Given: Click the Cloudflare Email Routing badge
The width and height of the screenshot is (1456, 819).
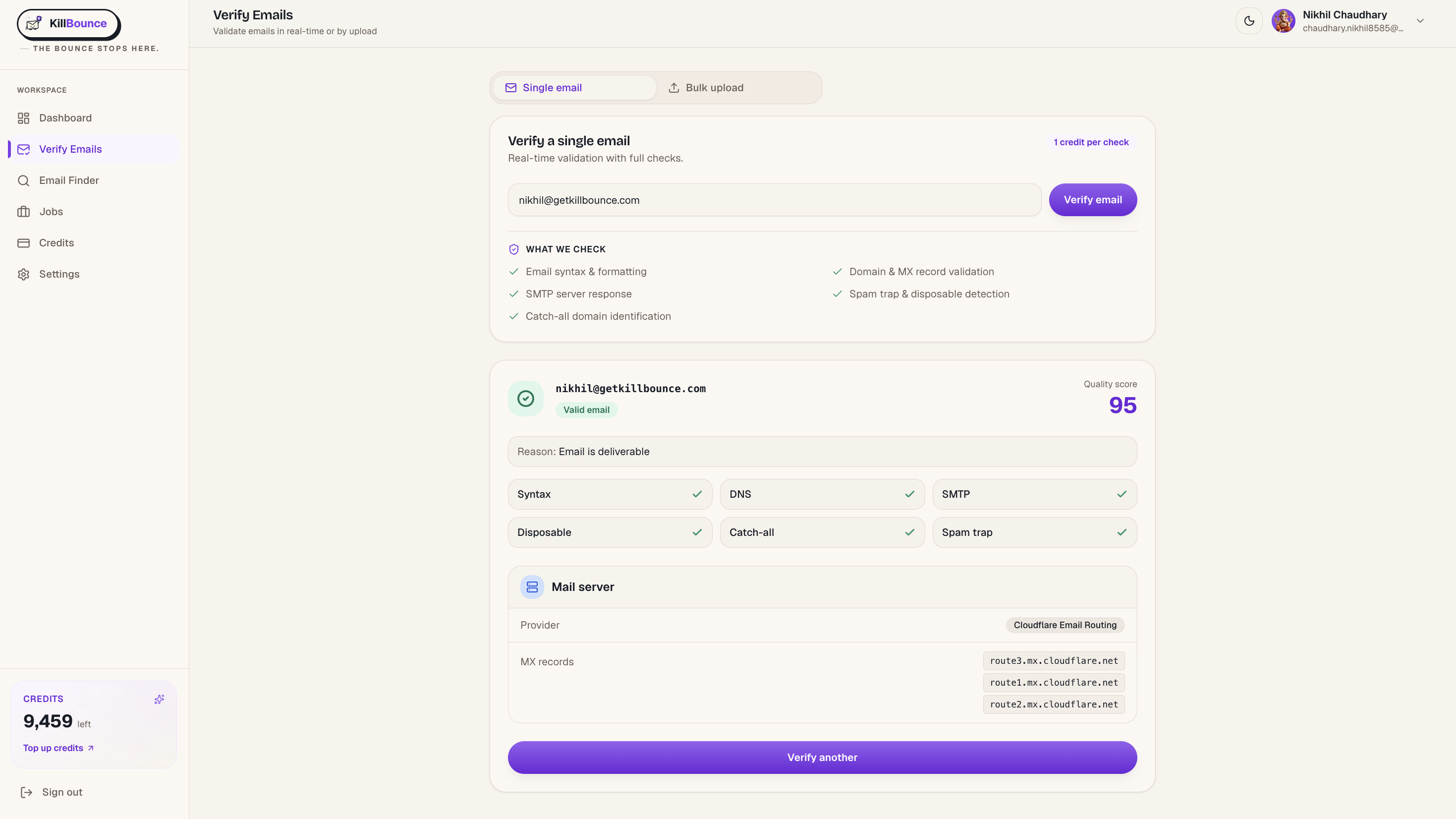Looking at the screenshot, I should click(x=1065, y=625).
